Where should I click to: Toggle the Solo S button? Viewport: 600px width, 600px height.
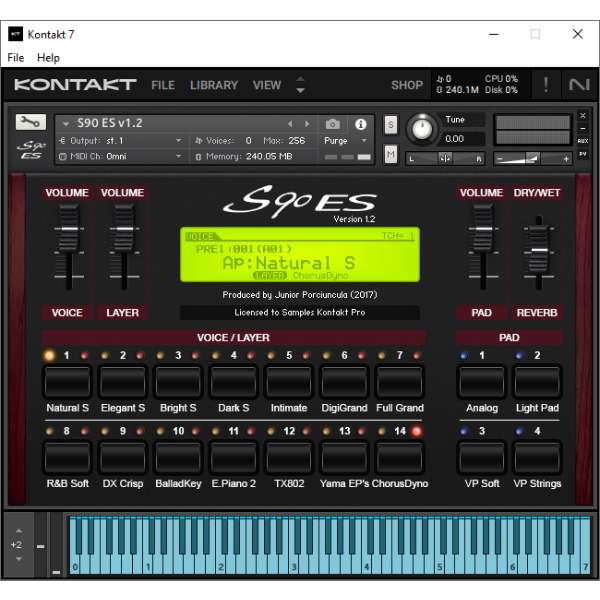tap(390, 124)
